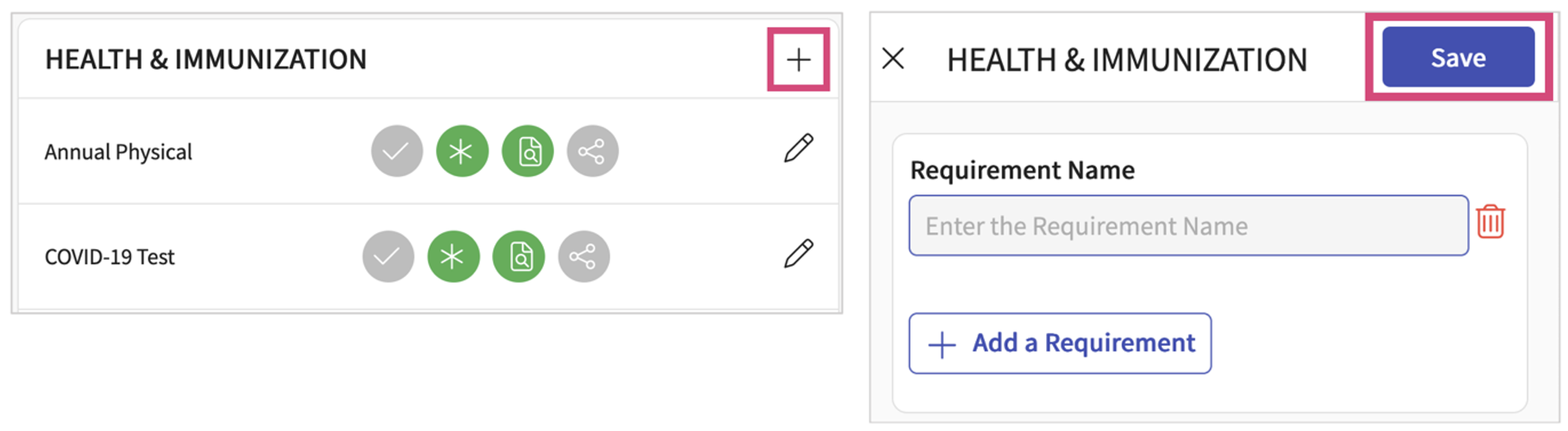Toggle the asterisk required icon for COVID-19 Test

pyautogui.click(x=453, y=257)
